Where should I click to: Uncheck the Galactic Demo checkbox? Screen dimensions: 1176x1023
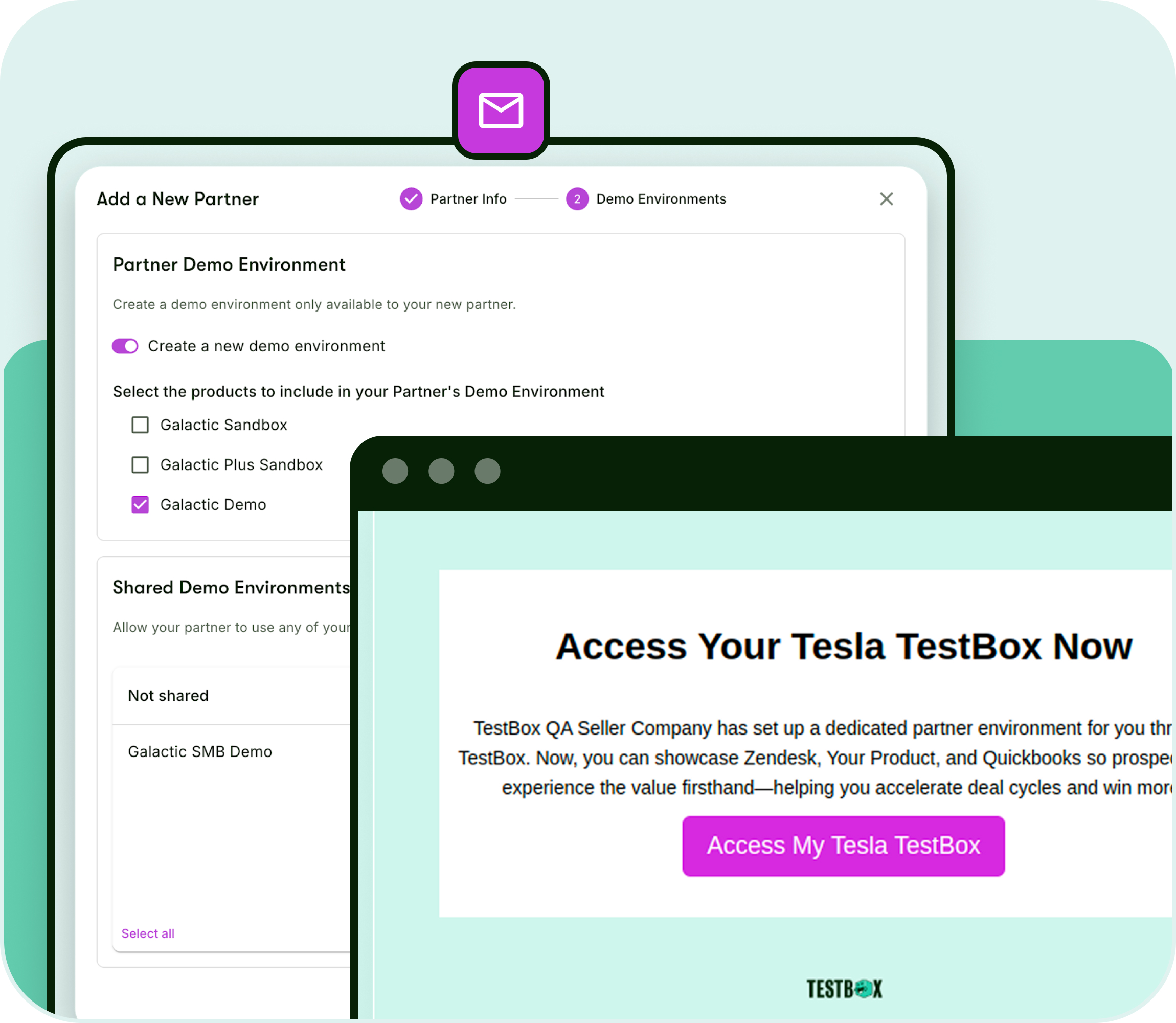tap(140, 505)
